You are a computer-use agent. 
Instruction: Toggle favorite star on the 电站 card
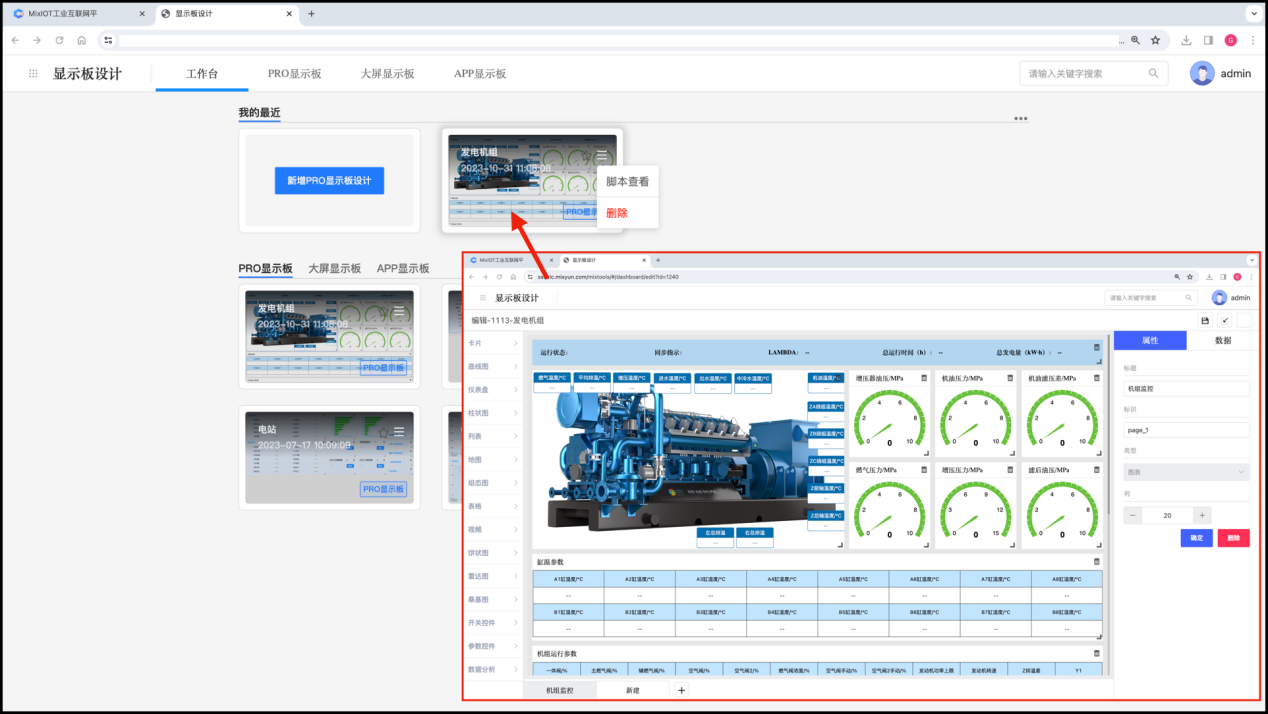[x=384, y=431]
